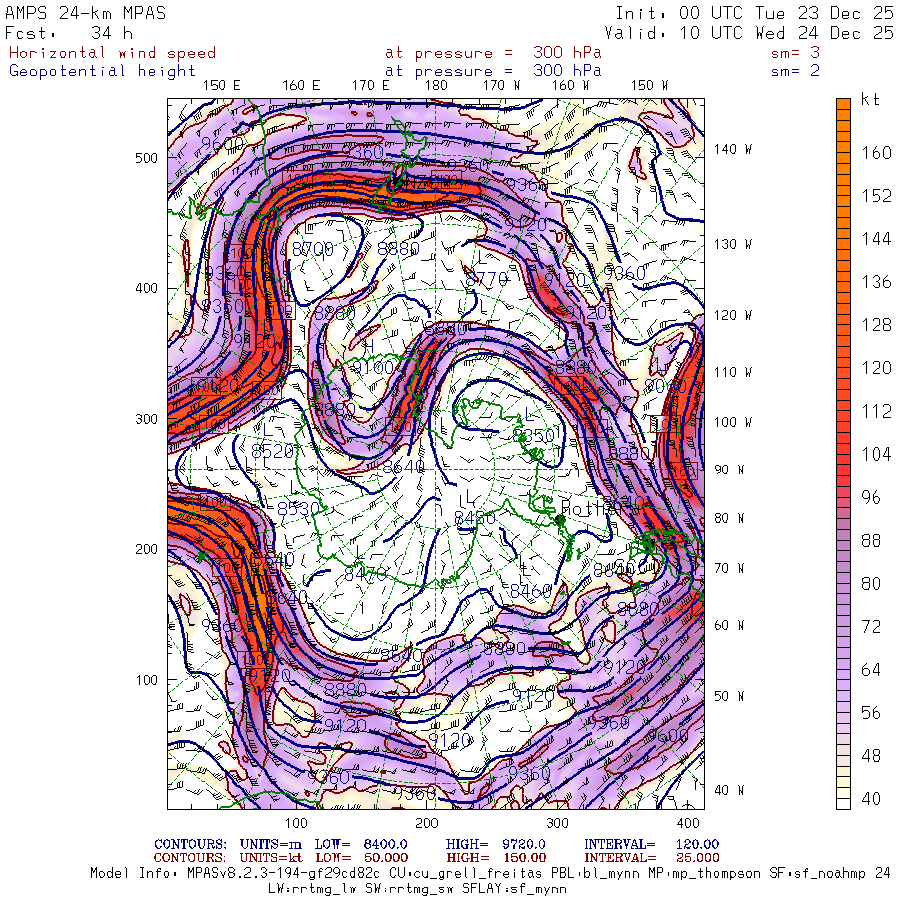
Task: Click the "8770" height contour label
Action: coord(487,280)
